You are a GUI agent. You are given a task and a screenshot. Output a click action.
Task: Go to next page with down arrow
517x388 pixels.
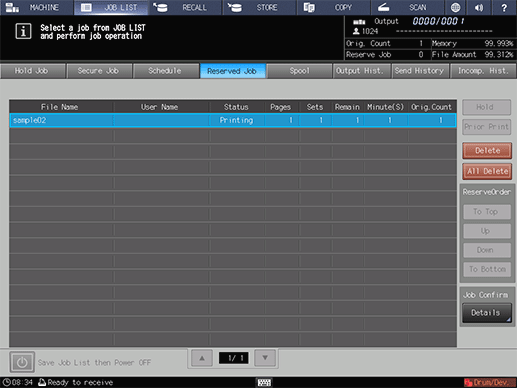tap(265, 358)
